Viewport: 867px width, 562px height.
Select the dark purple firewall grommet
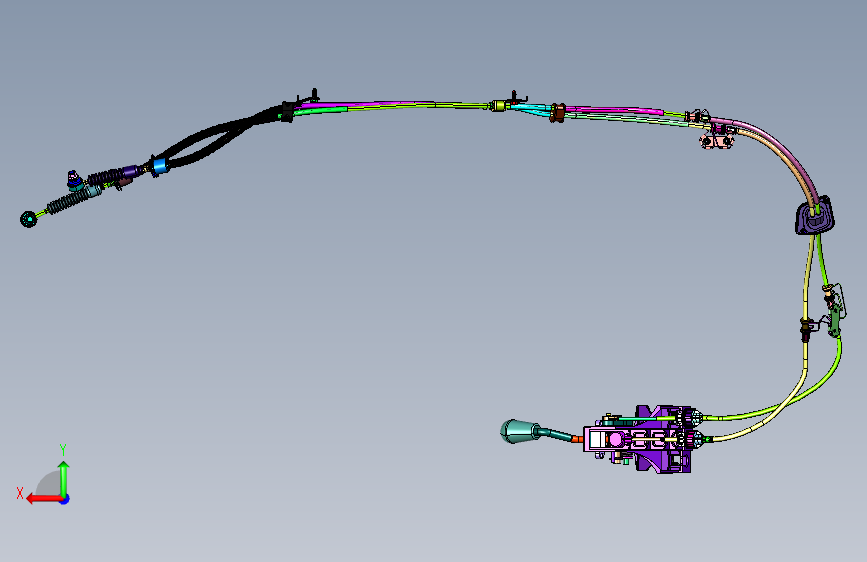point(814,216)
